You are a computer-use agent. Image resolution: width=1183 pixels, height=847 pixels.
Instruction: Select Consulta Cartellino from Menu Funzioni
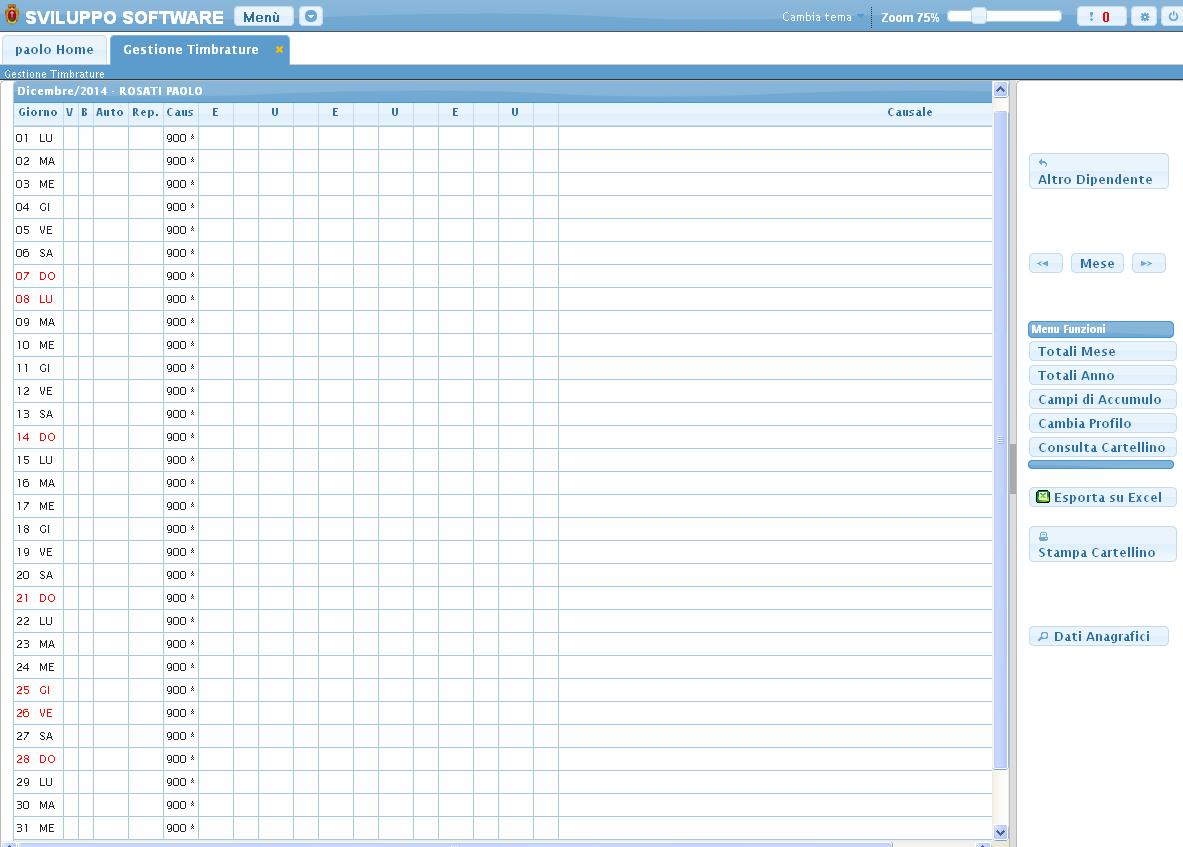click(x=1101, y=447)
